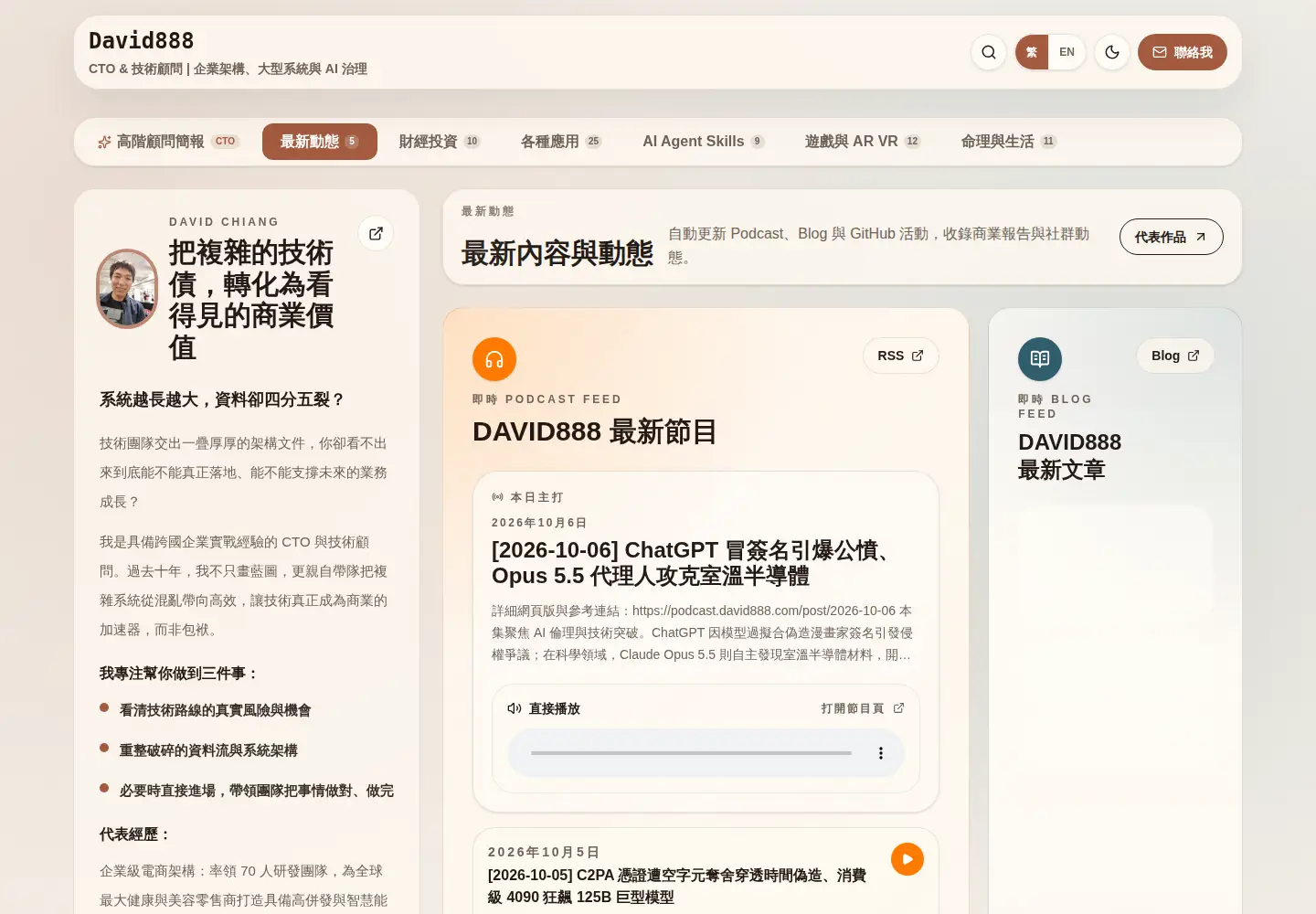Select the 命理與生活 tab

1009,142
